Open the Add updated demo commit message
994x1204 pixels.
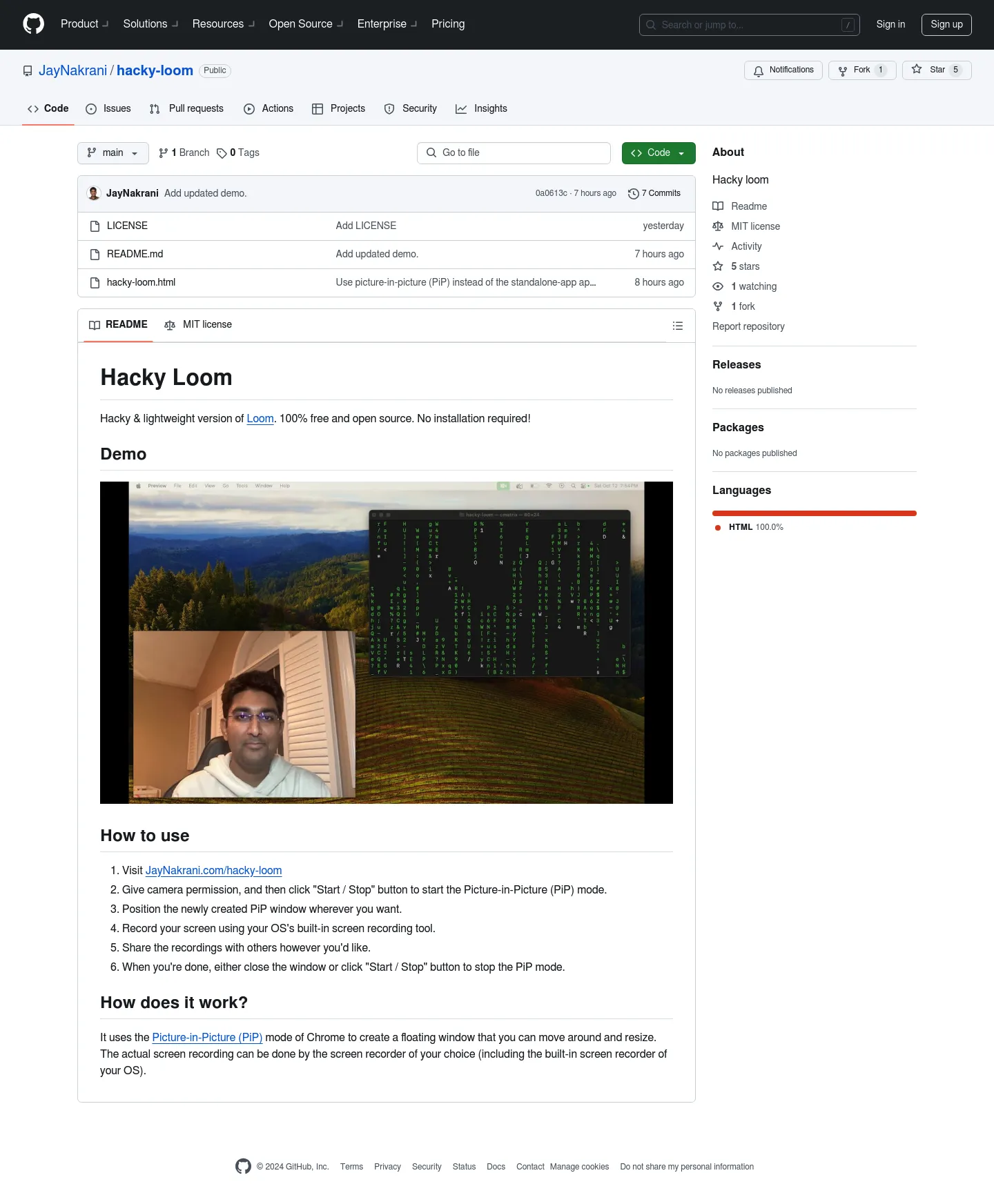205,193
